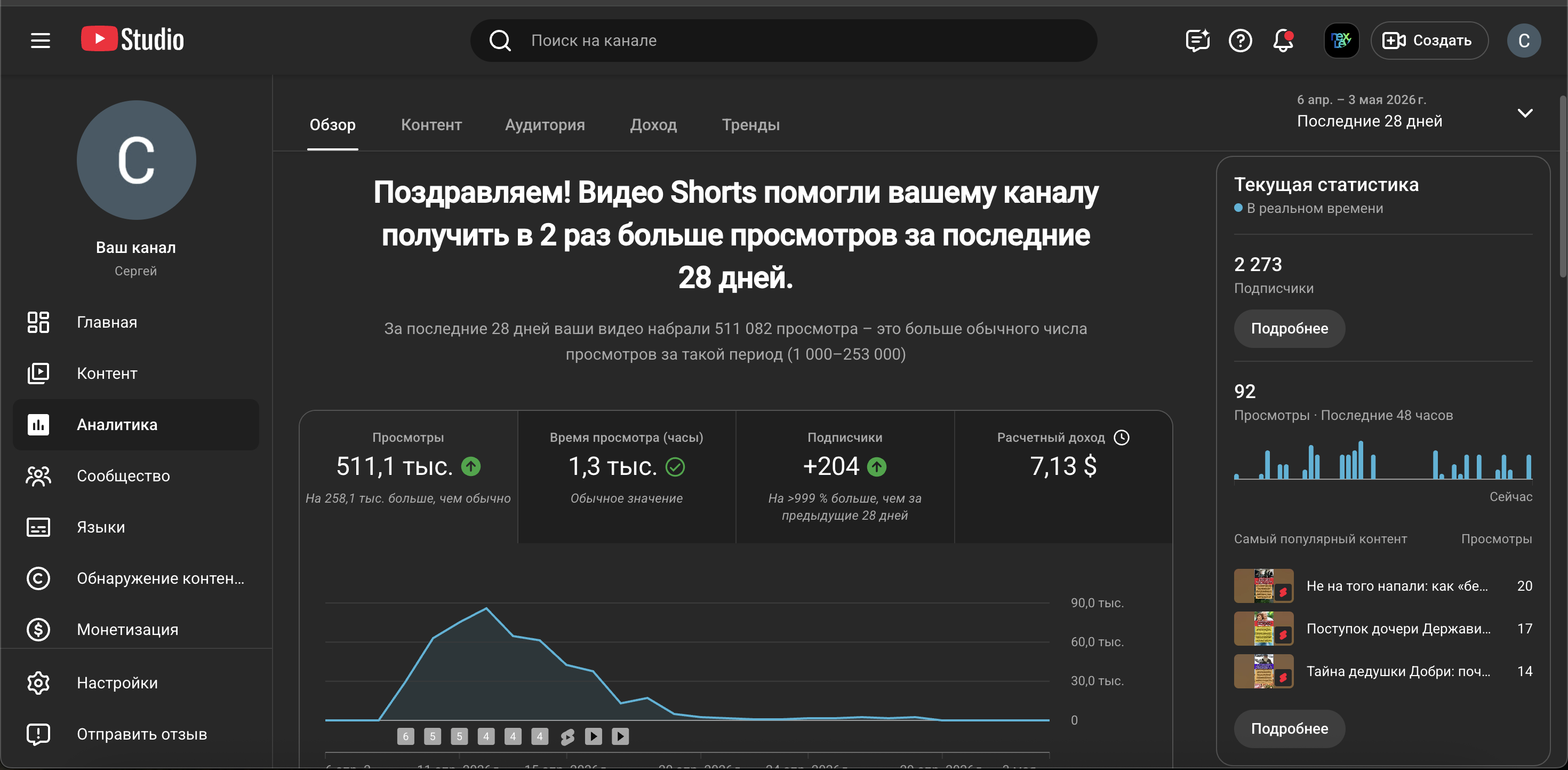Switch to the Доход tab

pos(653,125)
